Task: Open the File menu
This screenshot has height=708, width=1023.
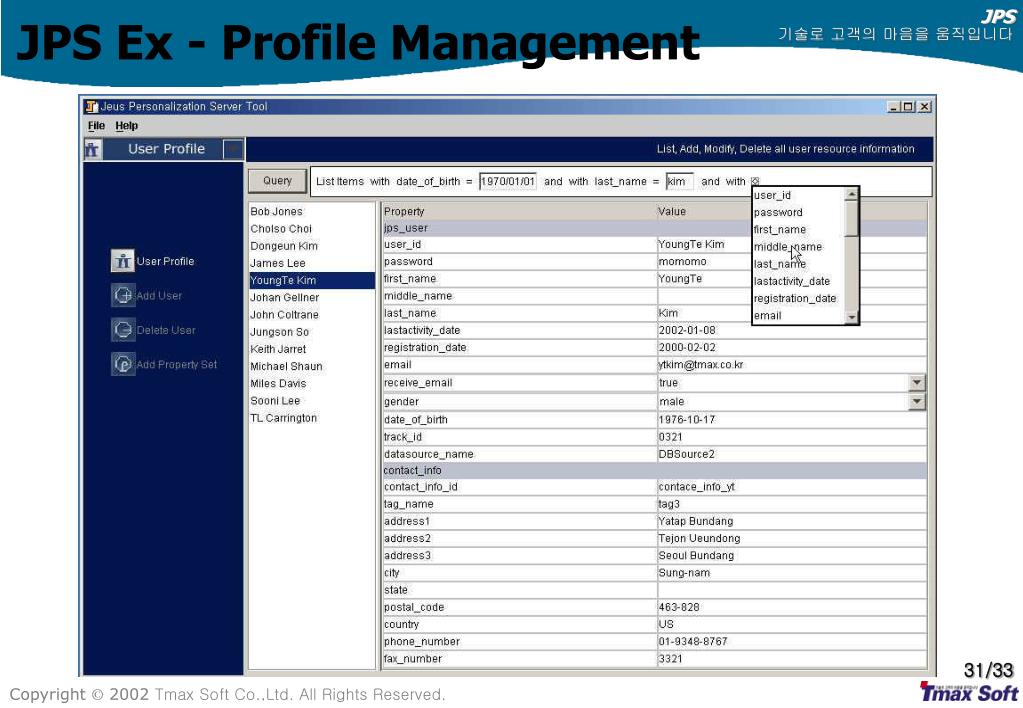Action: pyautogui.click(x=96, y=125)
